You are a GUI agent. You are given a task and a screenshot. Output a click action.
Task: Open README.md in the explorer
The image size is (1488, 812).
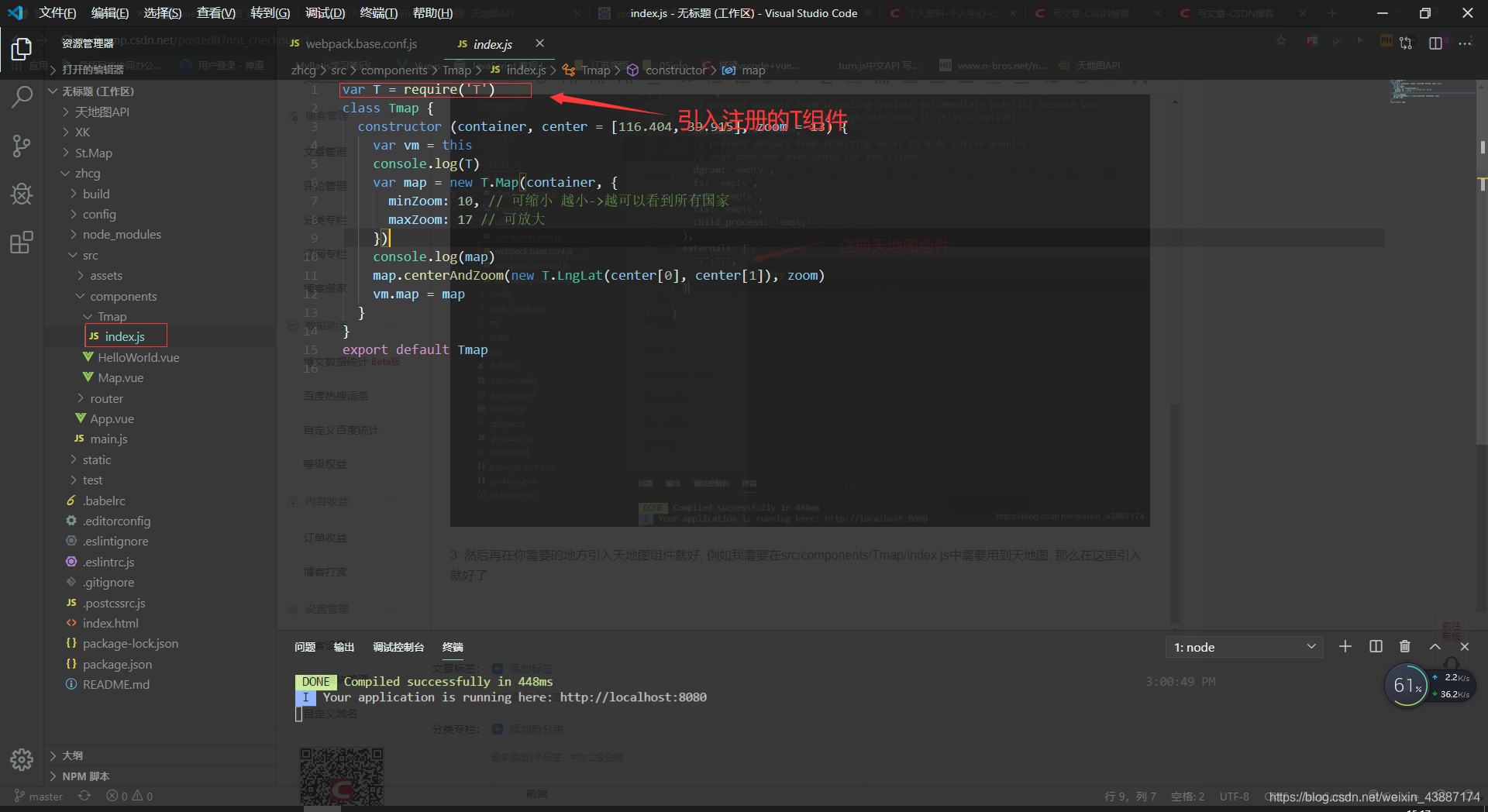116,684
